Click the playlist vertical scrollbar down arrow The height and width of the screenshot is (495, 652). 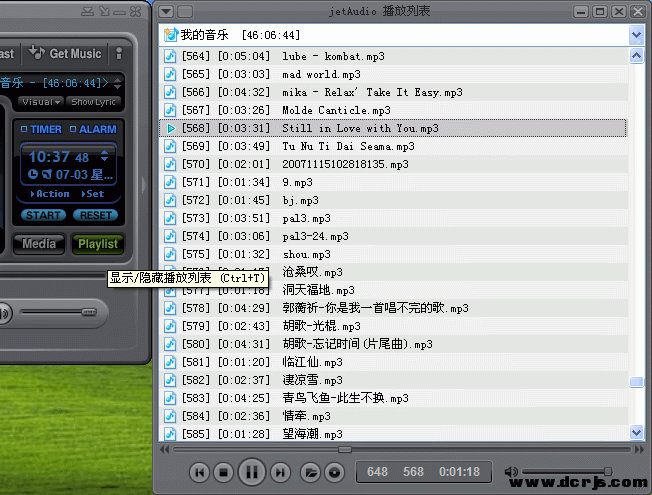pos(637,432)
